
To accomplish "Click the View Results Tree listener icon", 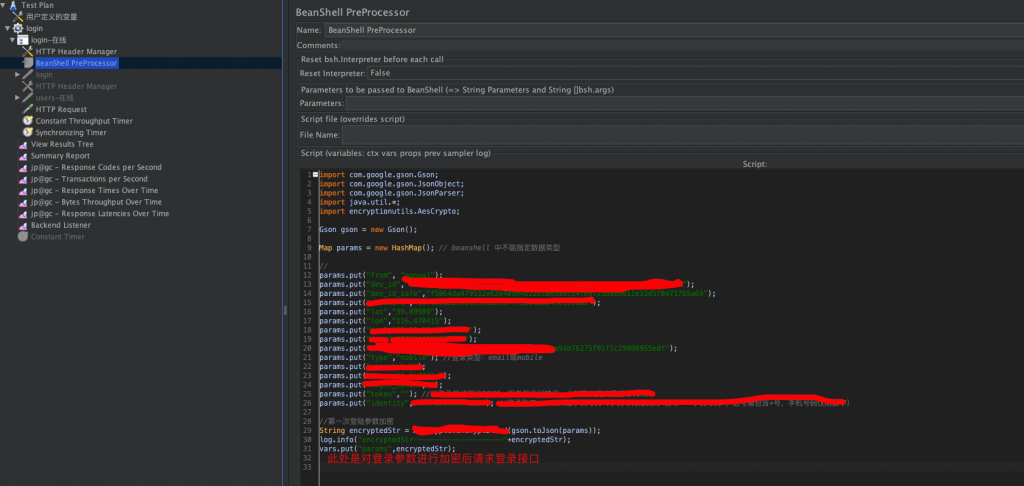I will 22,144.
